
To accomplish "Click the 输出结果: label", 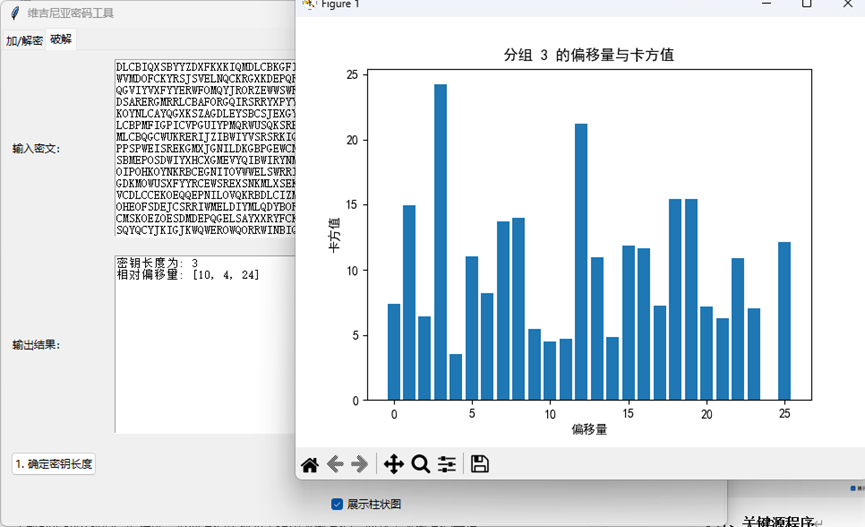I will [36, 345].
